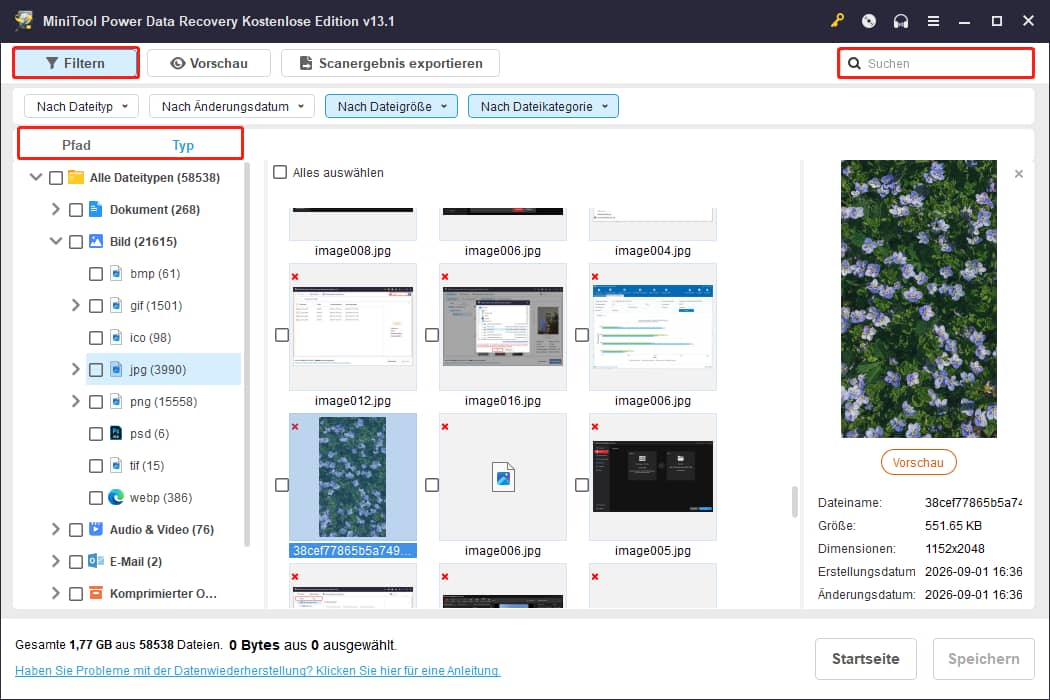Tick the checkbox for Dokument (268)
This screenshot has height=700, width=1050.
[x=76, y=210]
